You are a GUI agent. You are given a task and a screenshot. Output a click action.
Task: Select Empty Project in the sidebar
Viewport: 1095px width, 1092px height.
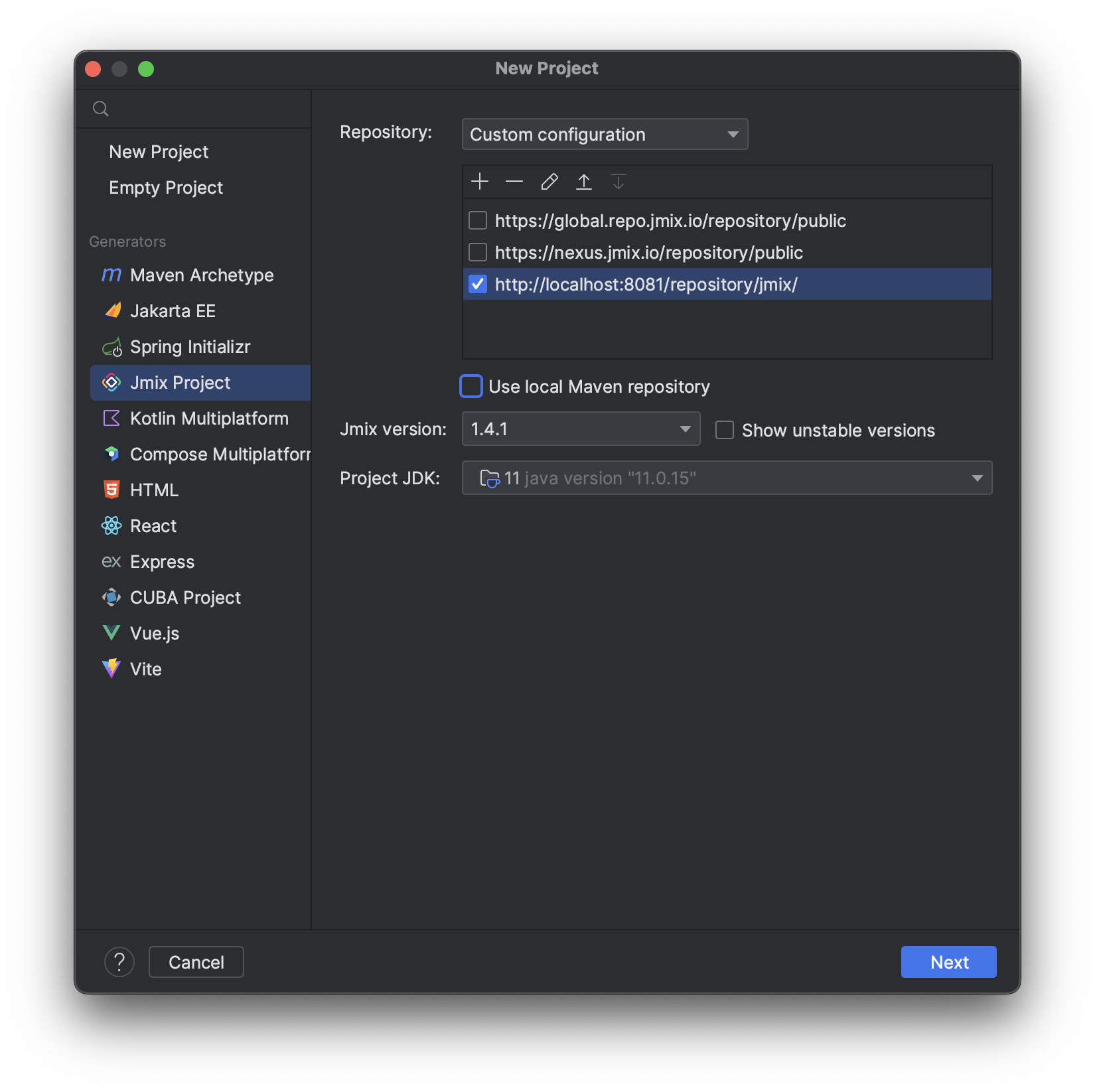(x=166, y=188)
